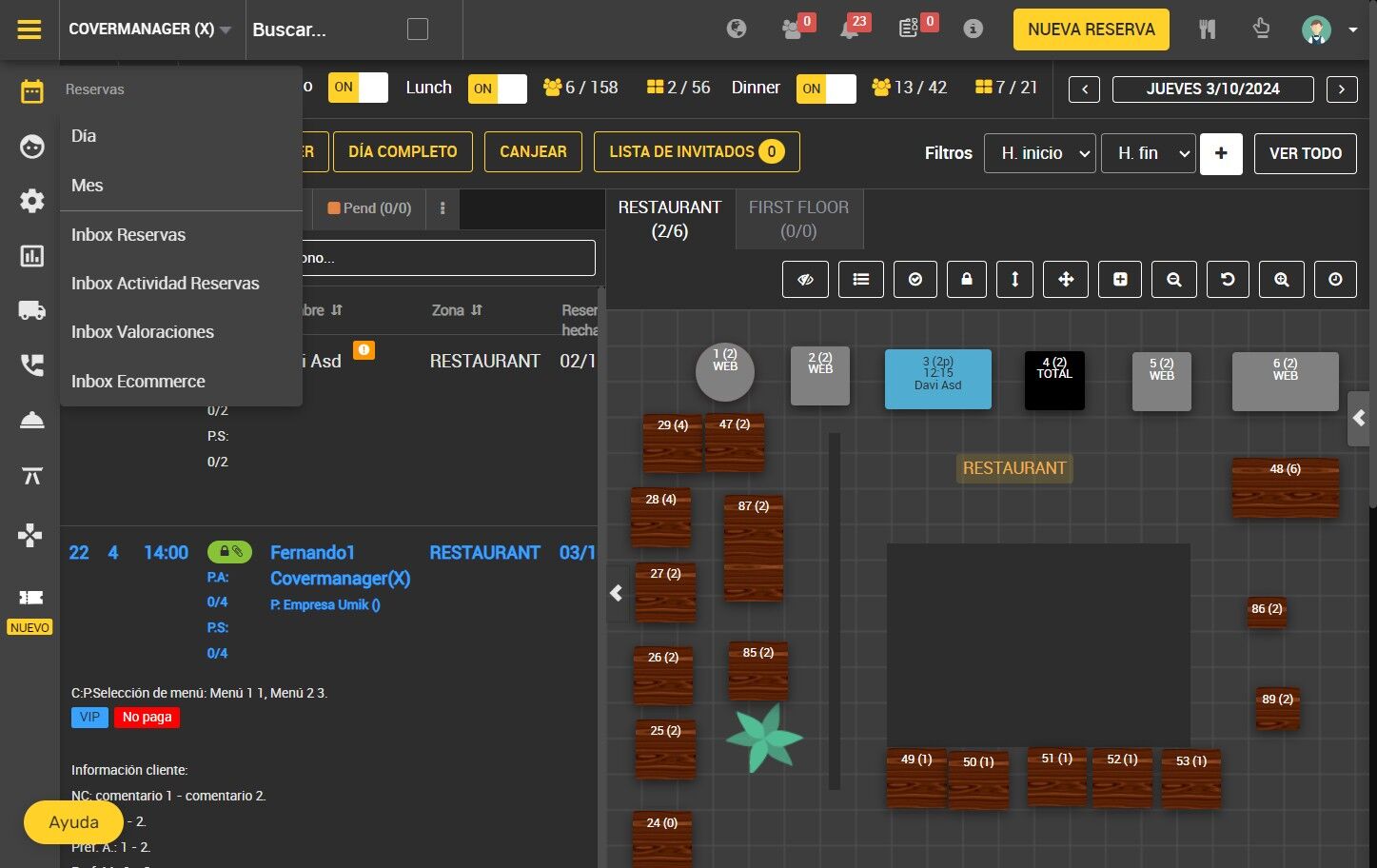Toggle the Lunch ON switch
The height and width of the screenshot is (868, 1377).
pos(497,89)
